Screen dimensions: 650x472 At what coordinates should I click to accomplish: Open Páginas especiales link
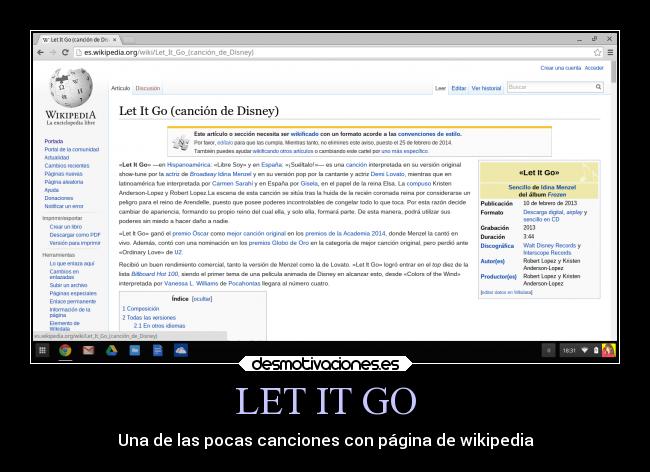[x=73, y=293]
